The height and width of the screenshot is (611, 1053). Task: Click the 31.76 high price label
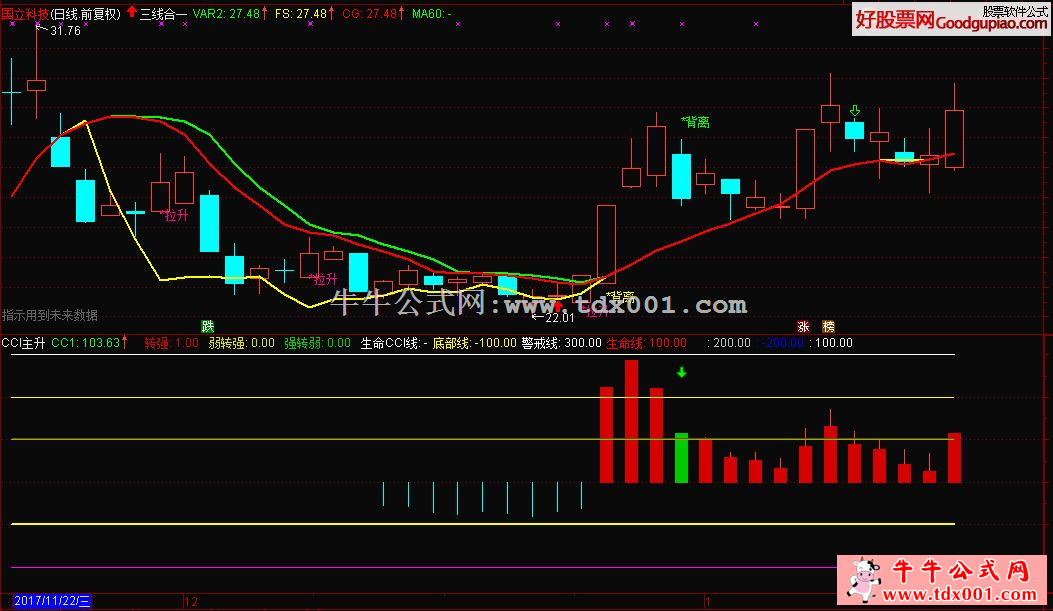click(64, 31)
